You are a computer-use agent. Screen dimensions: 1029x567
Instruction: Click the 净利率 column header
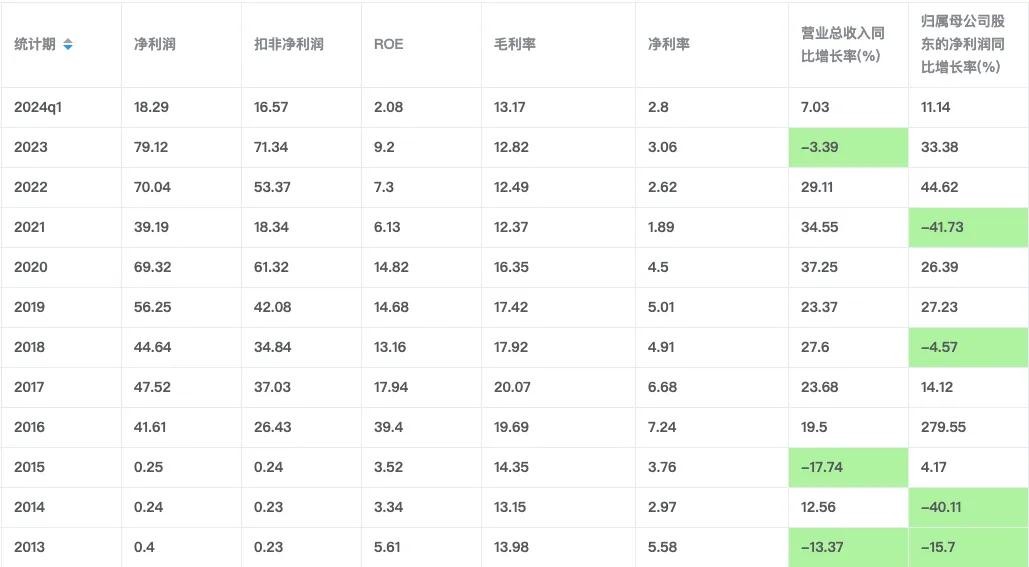(x=669, y=45)
